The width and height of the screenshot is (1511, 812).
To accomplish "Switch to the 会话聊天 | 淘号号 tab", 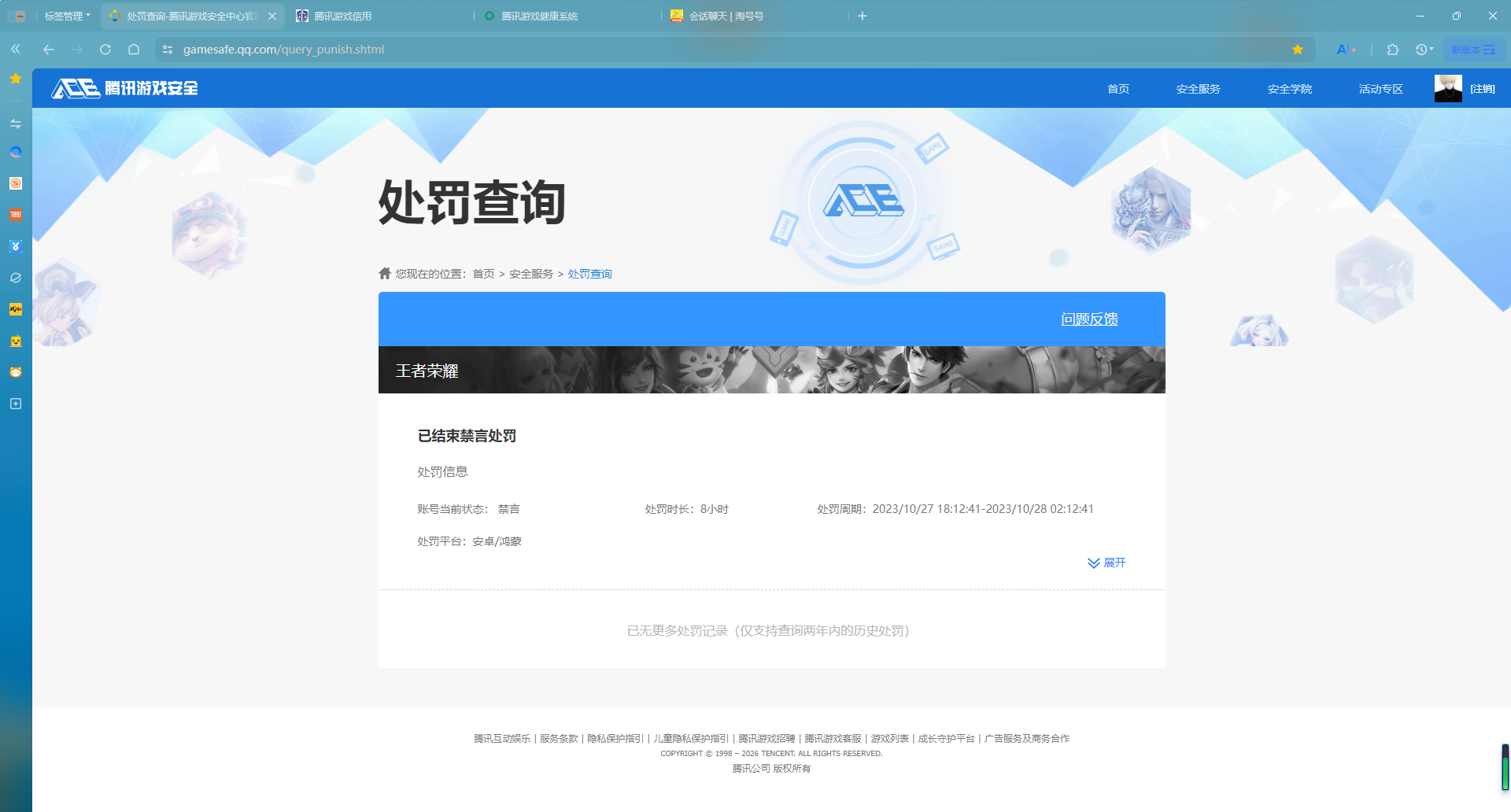I will click(x=755, y=16).
